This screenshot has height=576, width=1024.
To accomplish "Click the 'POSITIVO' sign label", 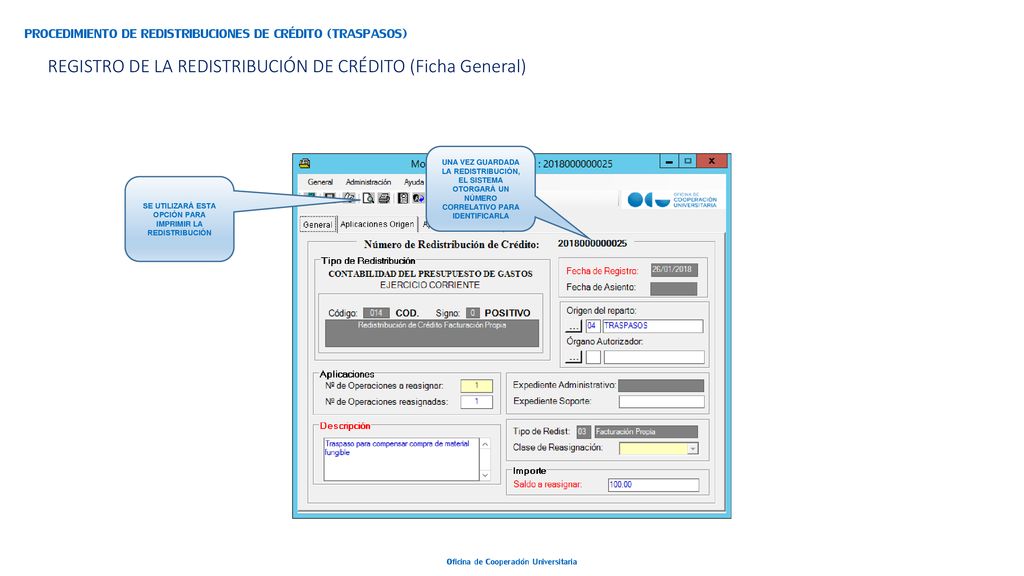I will click(507, 313).
